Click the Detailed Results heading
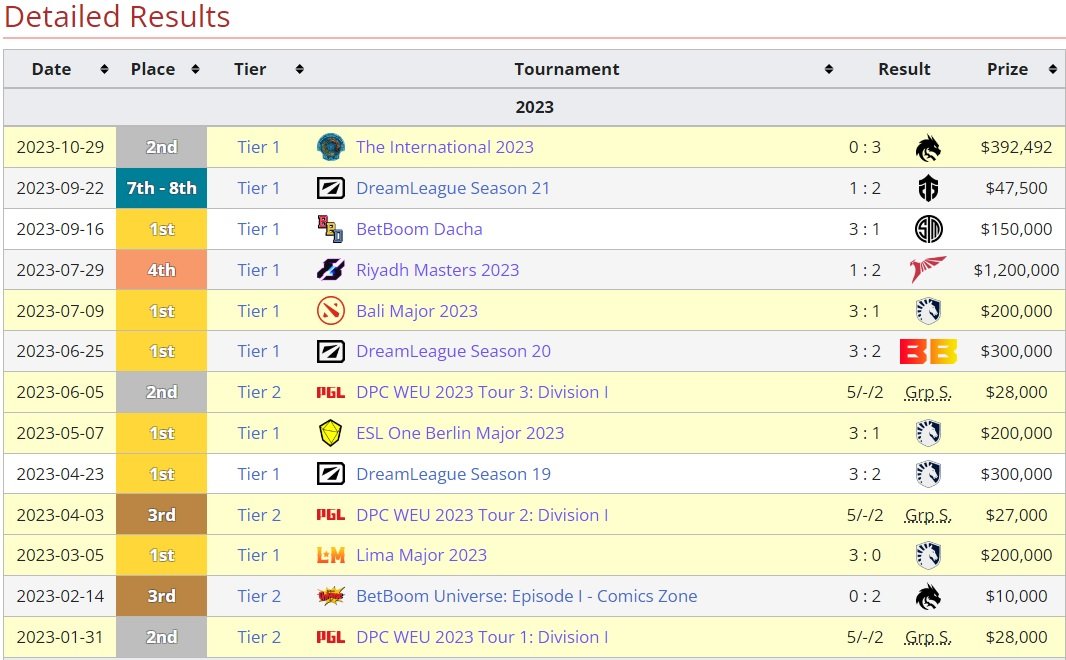1066x660 pixels. coord(117,16)
